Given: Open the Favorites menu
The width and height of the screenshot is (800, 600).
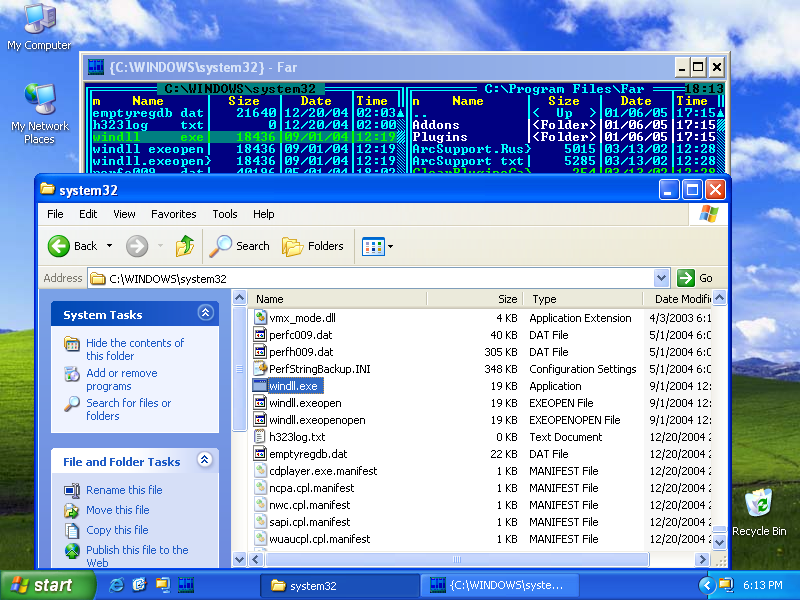Looking at the screenshot, I should click(173, 214).
